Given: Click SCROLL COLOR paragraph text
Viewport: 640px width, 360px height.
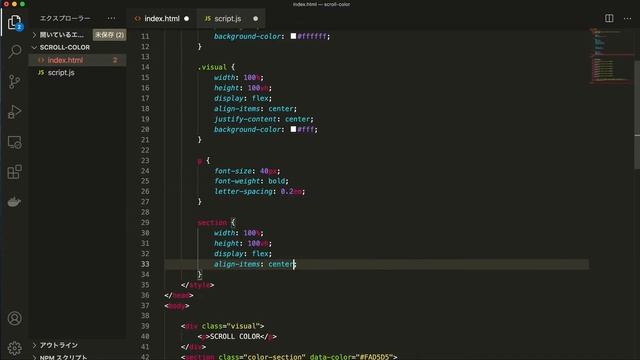Looking at the screenshot, I should (235, 336).
